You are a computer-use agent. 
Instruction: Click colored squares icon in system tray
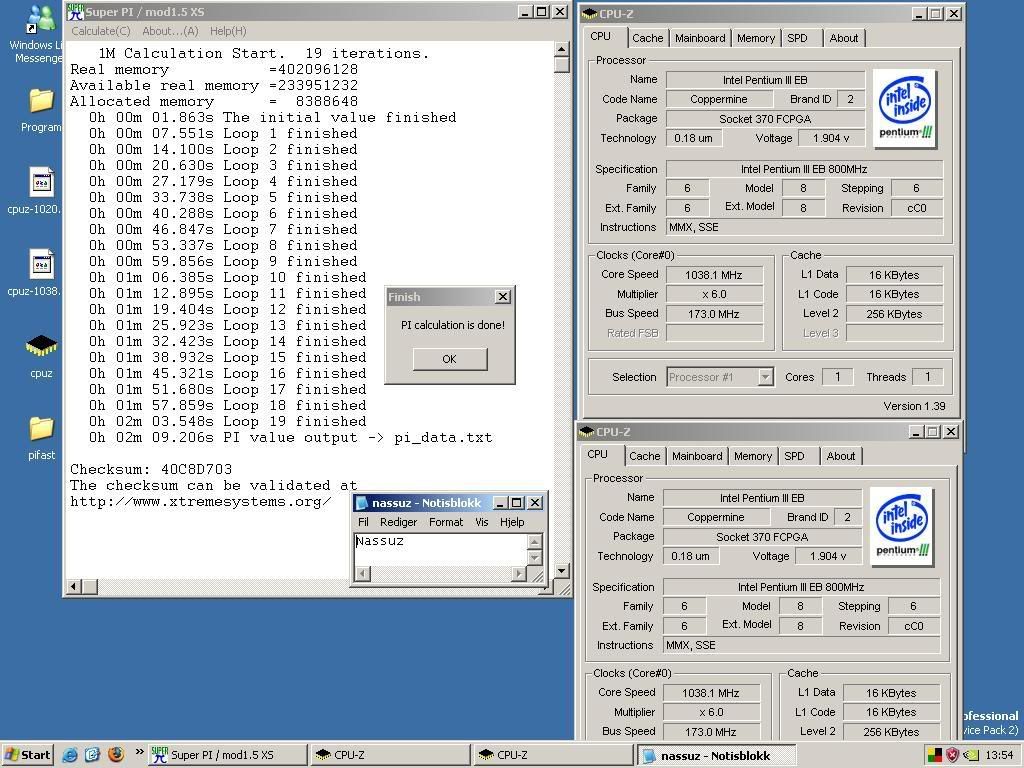tap(935, 756)
